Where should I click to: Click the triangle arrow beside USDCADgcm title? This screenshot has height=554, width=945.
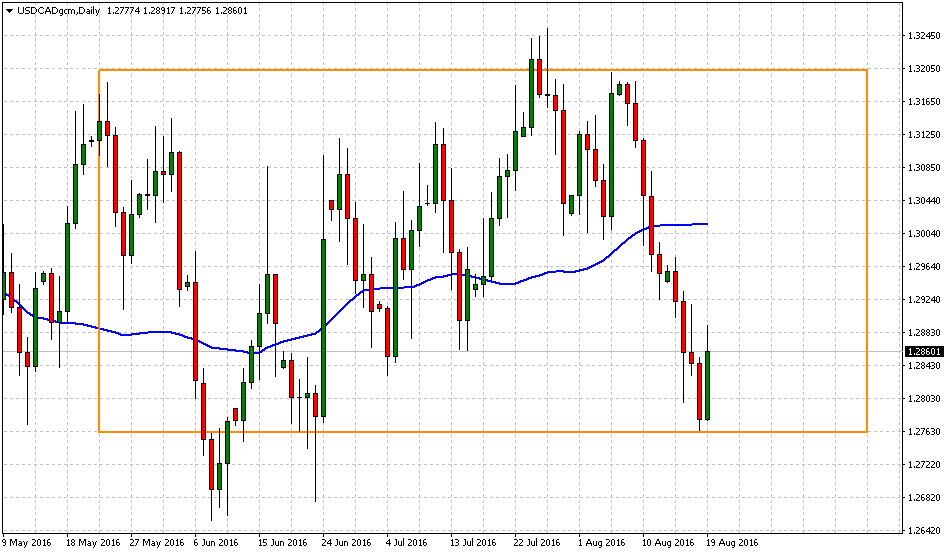[x=9, y=10]
